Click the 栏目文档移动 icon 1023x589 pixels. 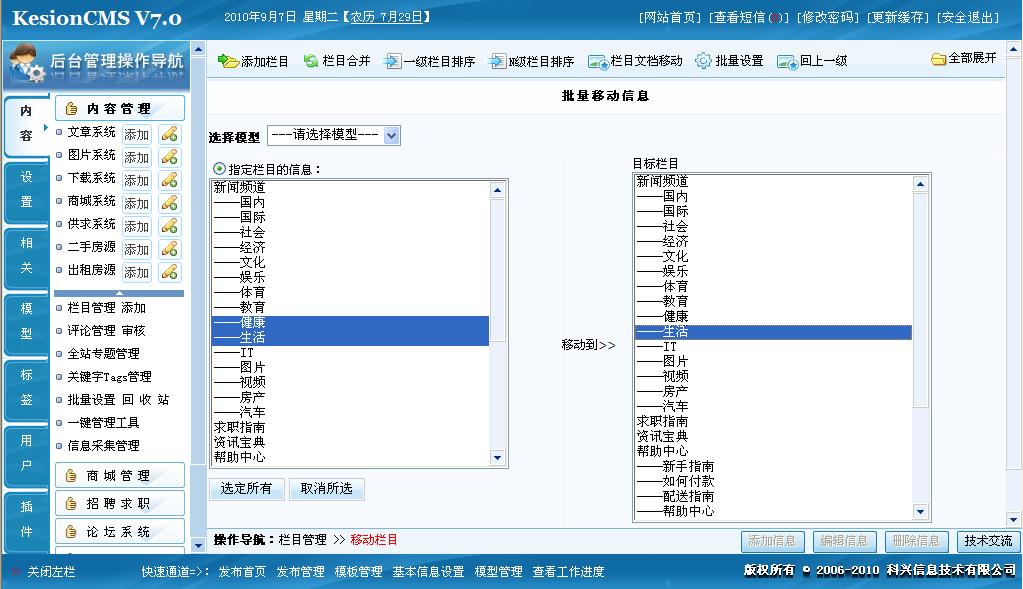click(x=598, y=62)
